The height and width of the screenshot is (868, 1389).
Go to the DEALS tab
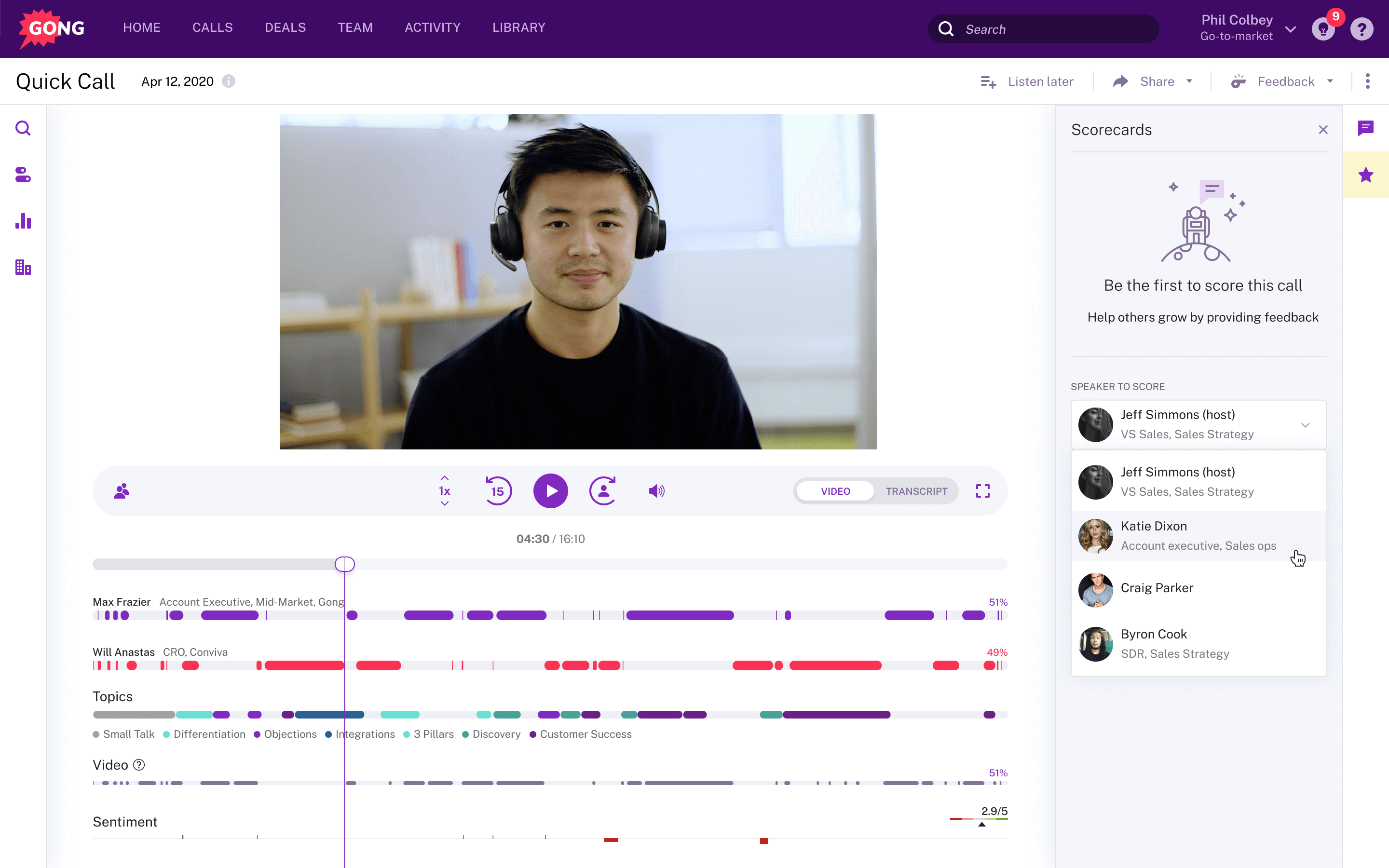point(285,27)
